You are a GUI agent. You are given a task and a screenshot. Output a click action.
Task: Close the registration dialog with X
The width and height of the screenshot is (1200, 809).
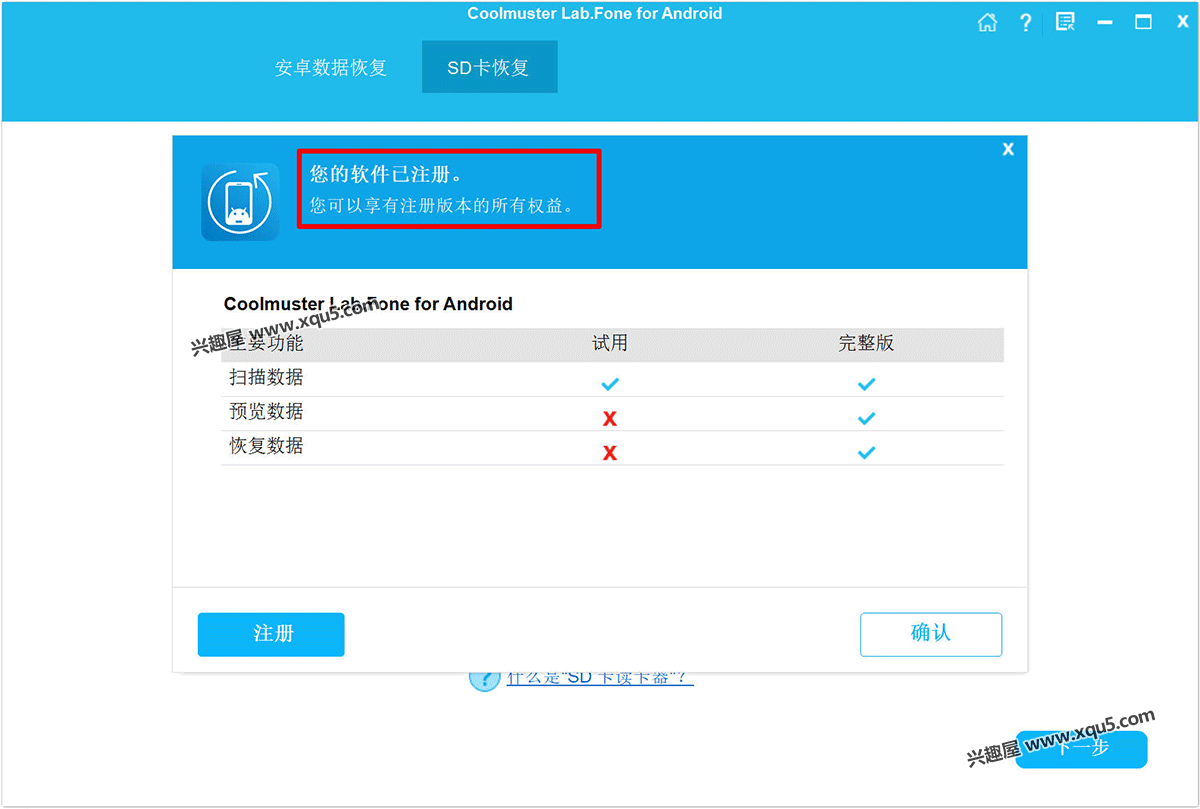click(1008, 149)
